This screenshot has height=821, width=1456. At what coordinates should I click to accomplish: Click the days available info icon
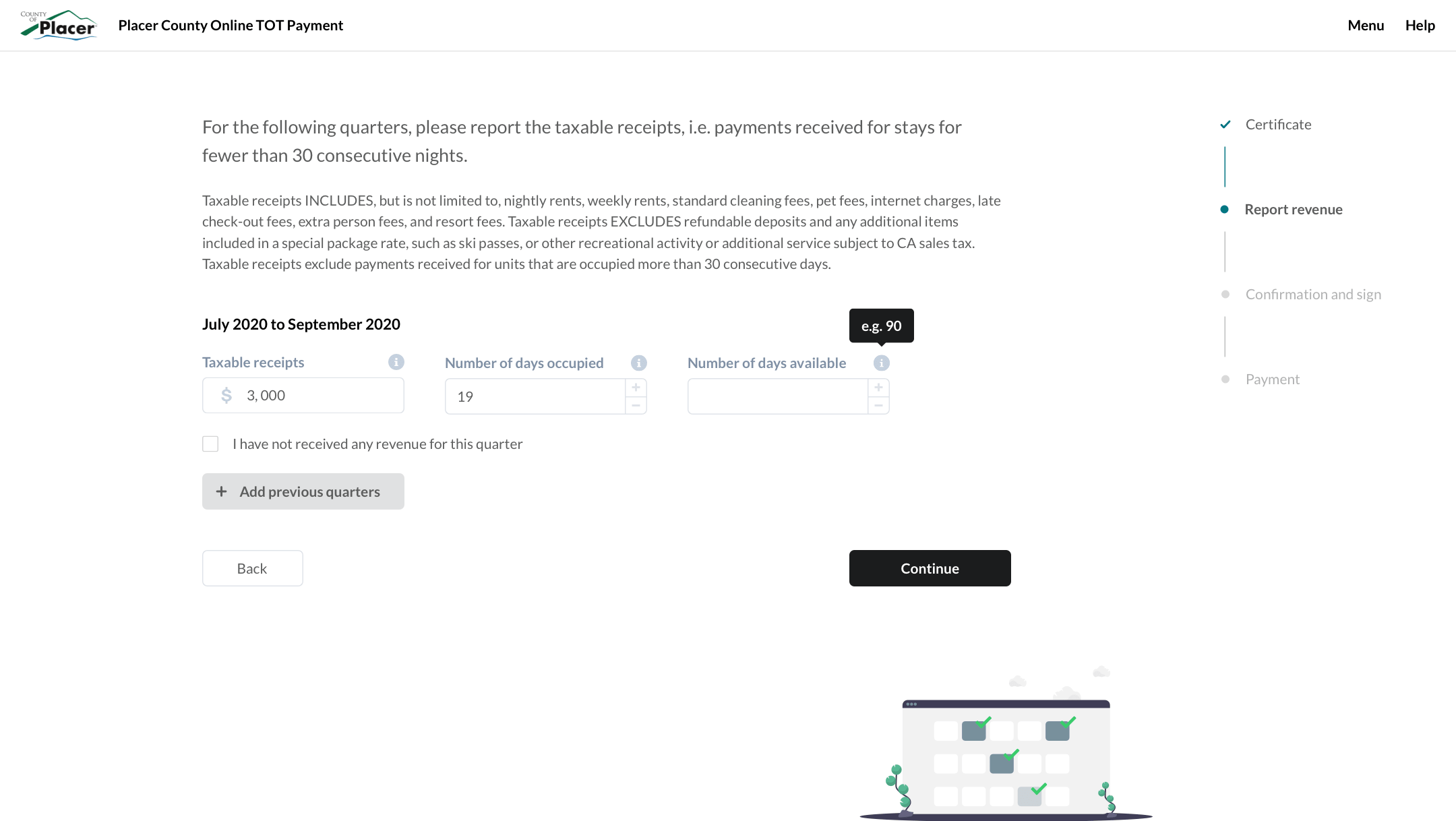[x=882, y=363]
